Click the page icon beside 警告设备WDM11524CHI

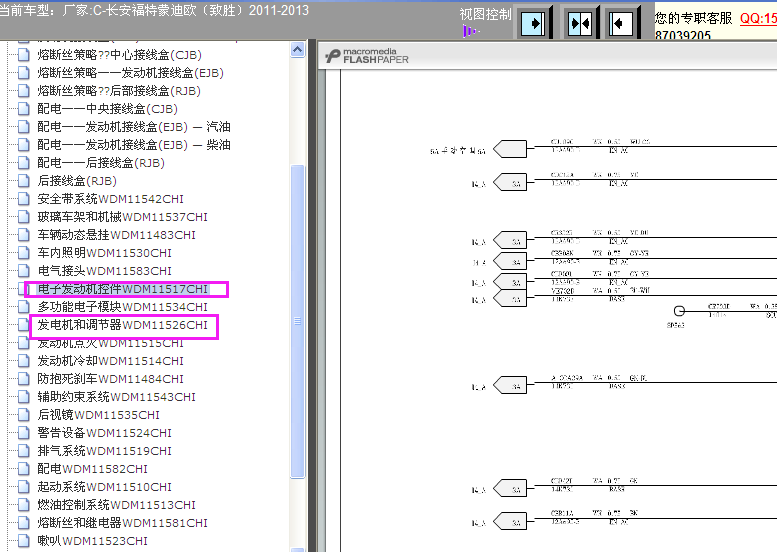[x=24, y=433]
